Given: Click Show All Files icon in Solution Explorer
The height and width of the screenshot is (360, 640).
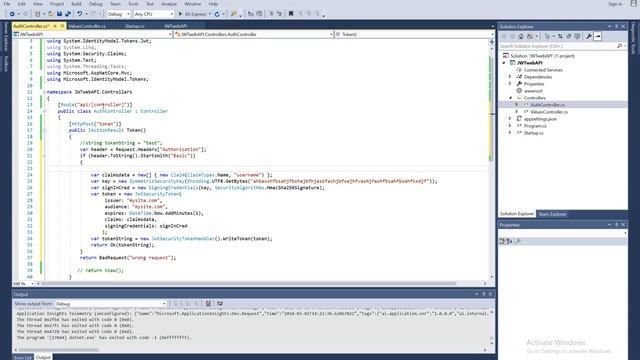Looking at the screenshot, I should (x=577, y=36).
